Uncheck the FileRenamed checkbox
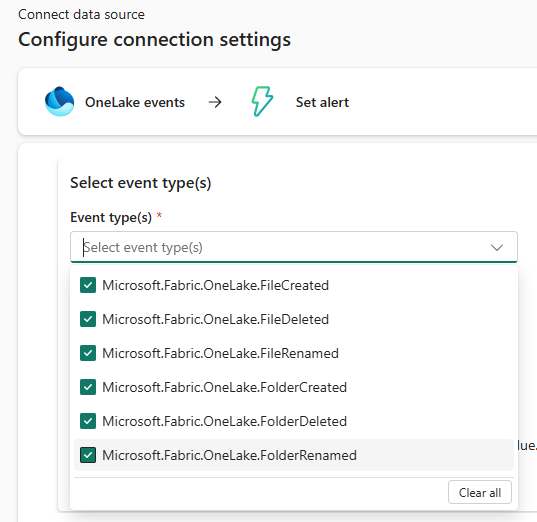The width and height of the screenshot is (537, 522). coord(88,353)
